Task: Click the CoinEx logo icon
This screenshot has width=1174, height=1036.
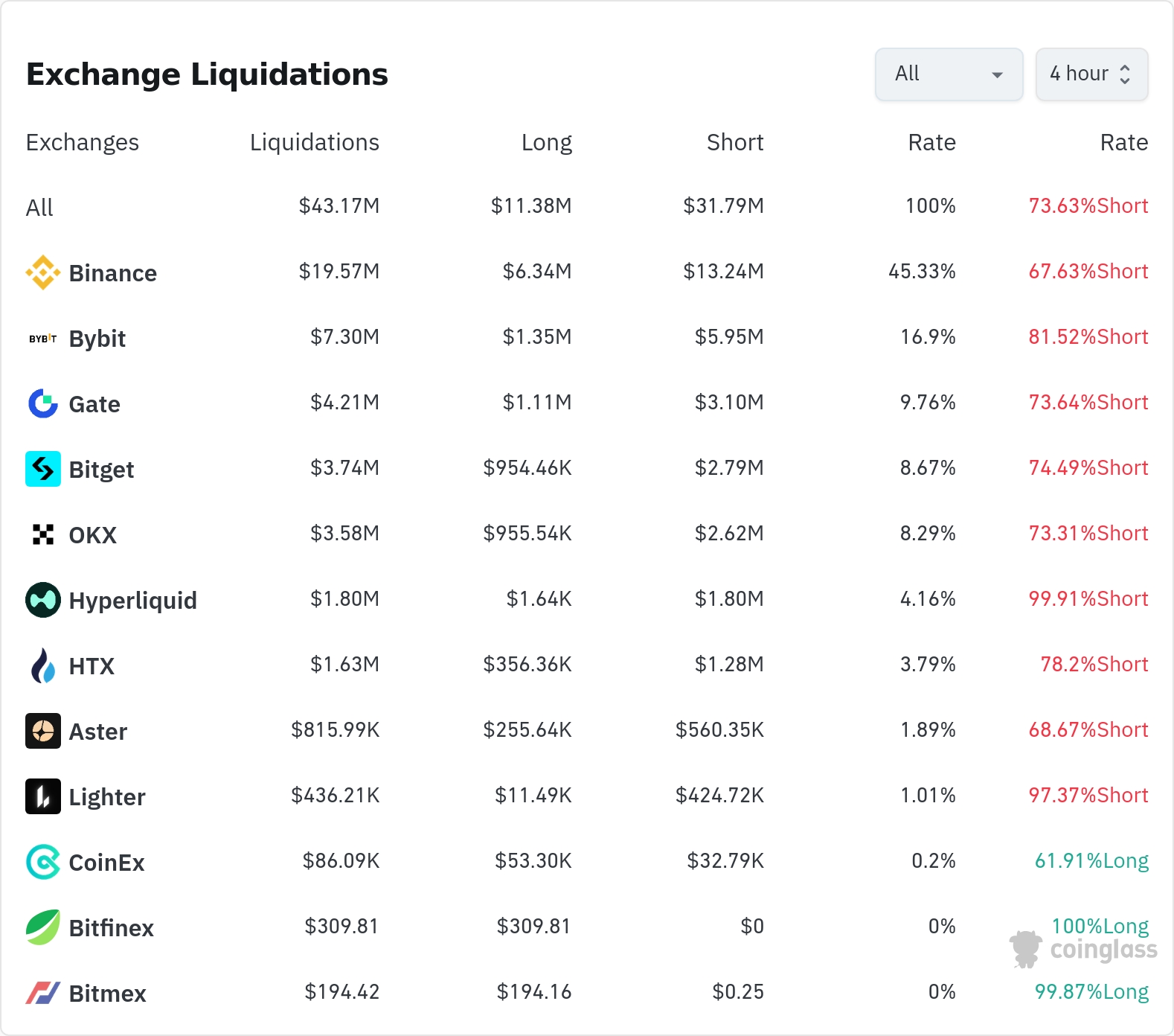Action: coord(43,862)
